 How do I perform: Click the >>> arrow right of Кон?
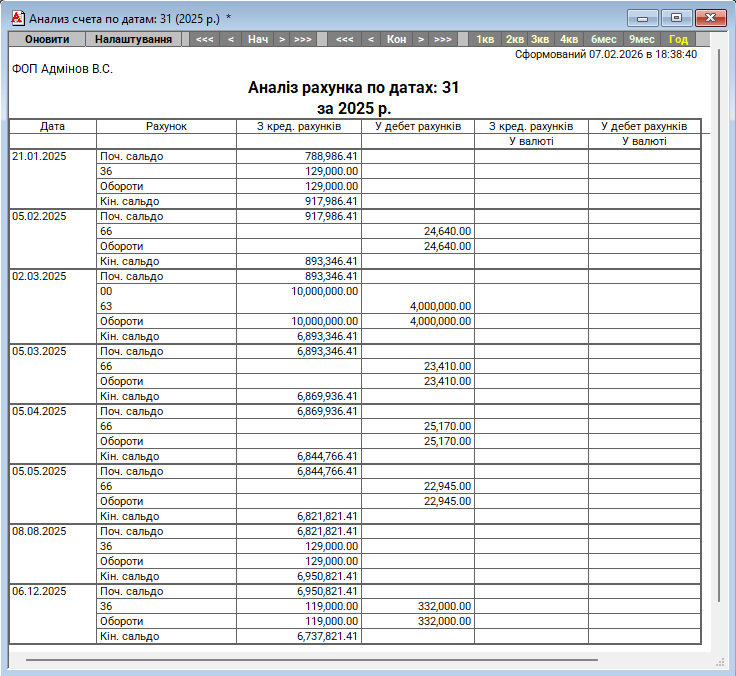tap(442, 39)
